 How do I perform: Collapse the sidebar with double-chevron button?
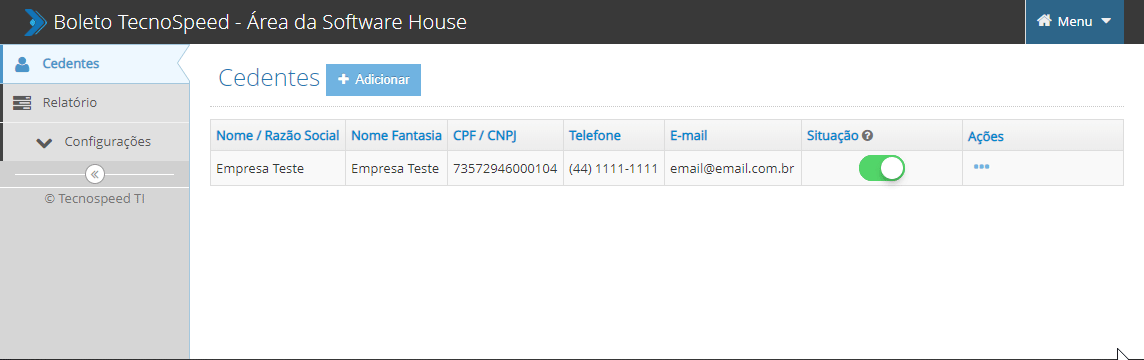95,175
